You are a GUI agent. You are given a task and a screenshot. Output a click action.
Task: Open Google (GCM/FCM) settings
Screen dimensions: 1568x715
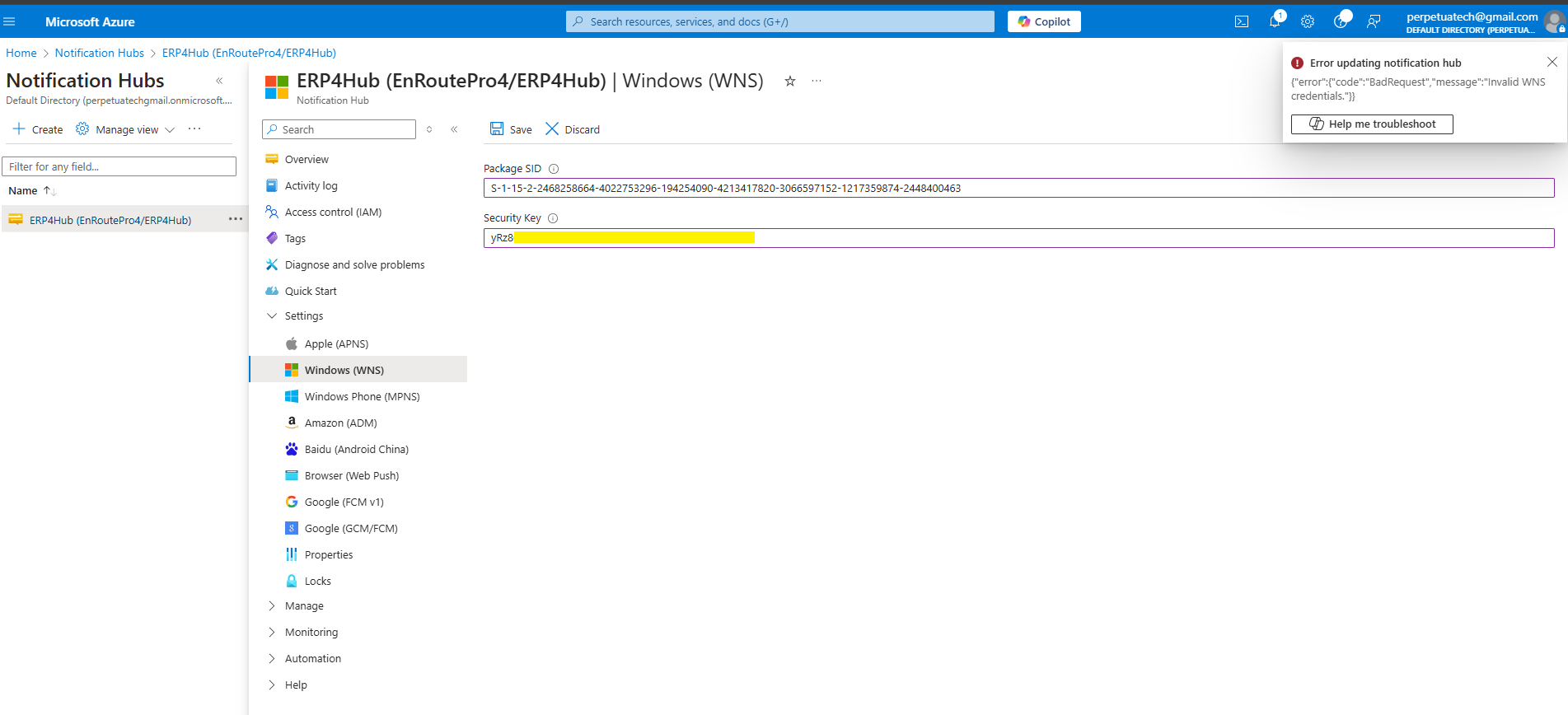[351, 528]
